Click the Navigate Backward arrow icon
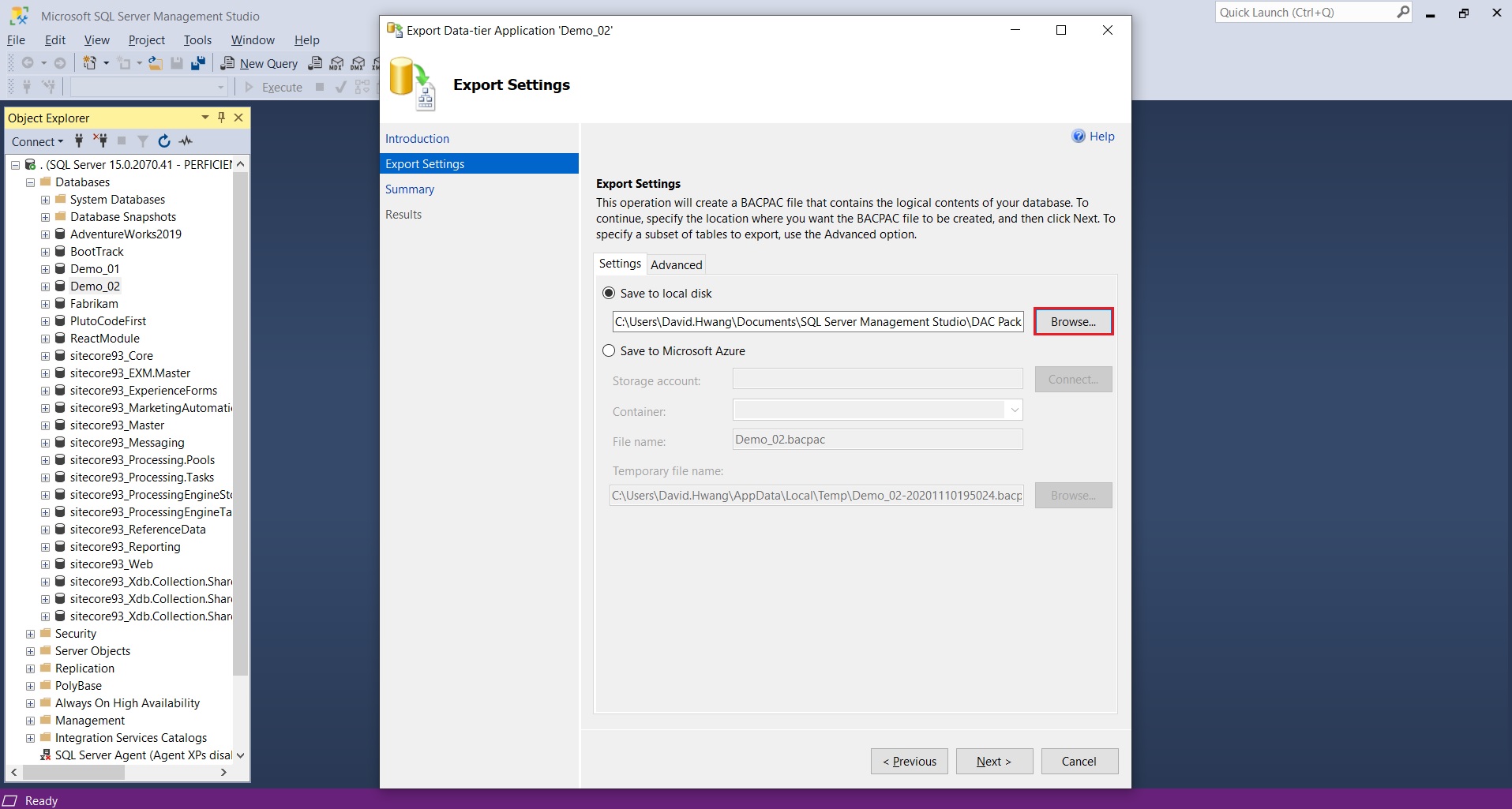This screenshot has width=1512, height=809. pos(28,63)
